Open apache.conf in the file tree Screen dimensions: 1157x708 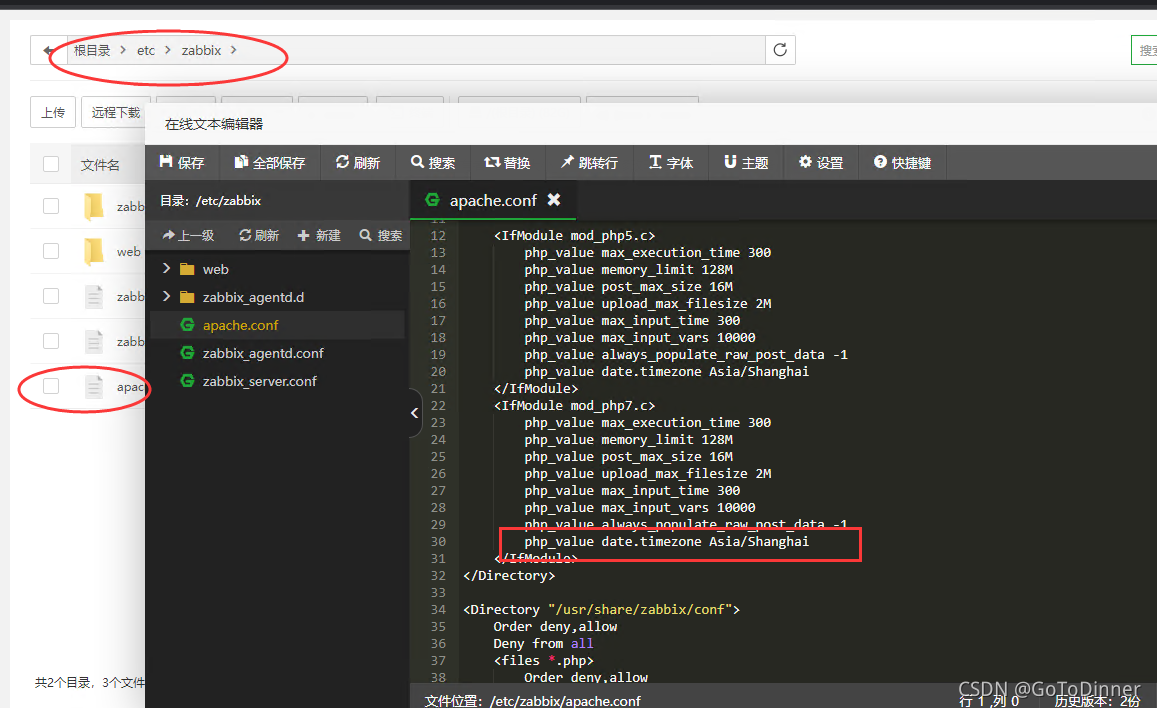pyautogui.click(x=277, y=325)
